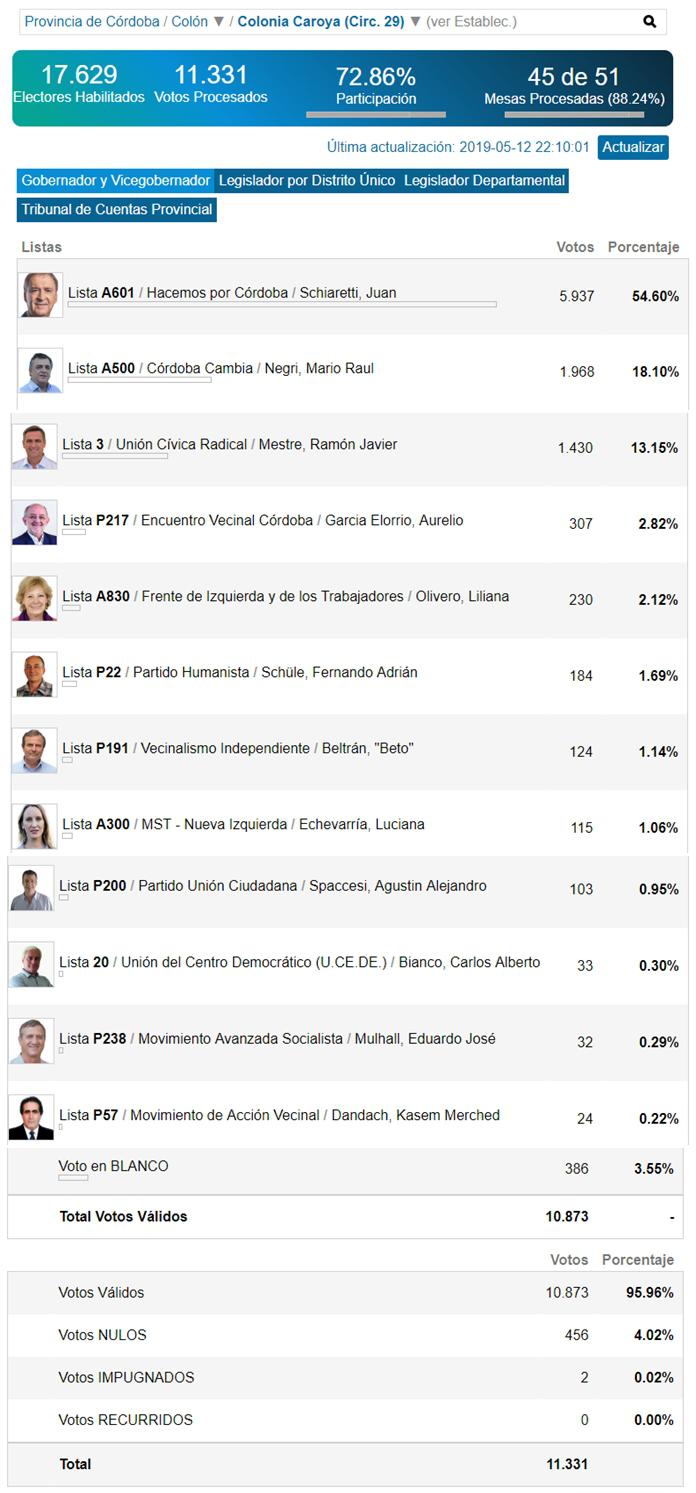Show Tribunal de Cuentas Provincial tab
Viewport: 696px width, 1493px height.
[117, 209]
